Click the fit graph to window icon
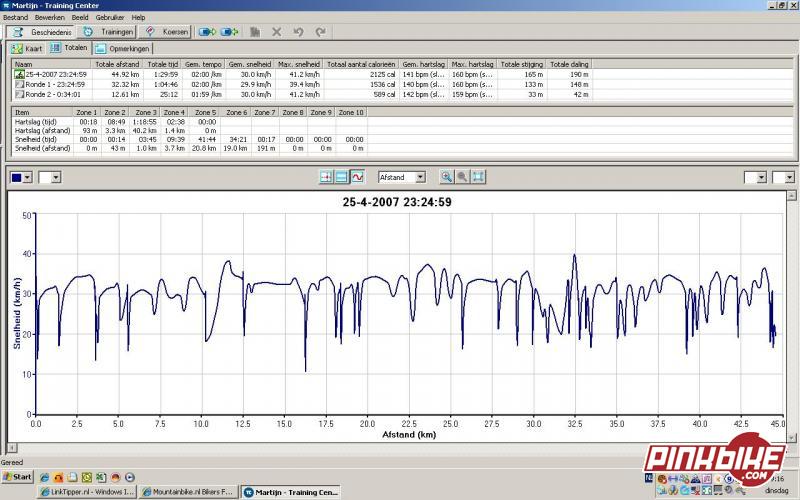 pos(478,177)
